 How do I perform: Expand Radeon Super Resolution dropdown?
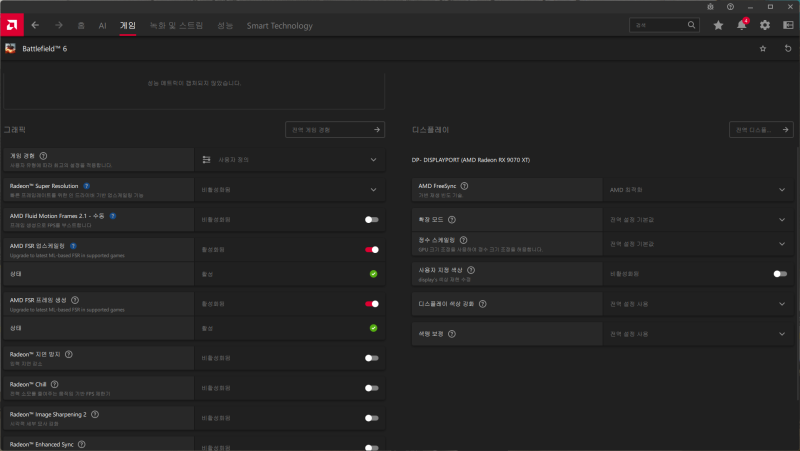[373, 189]
